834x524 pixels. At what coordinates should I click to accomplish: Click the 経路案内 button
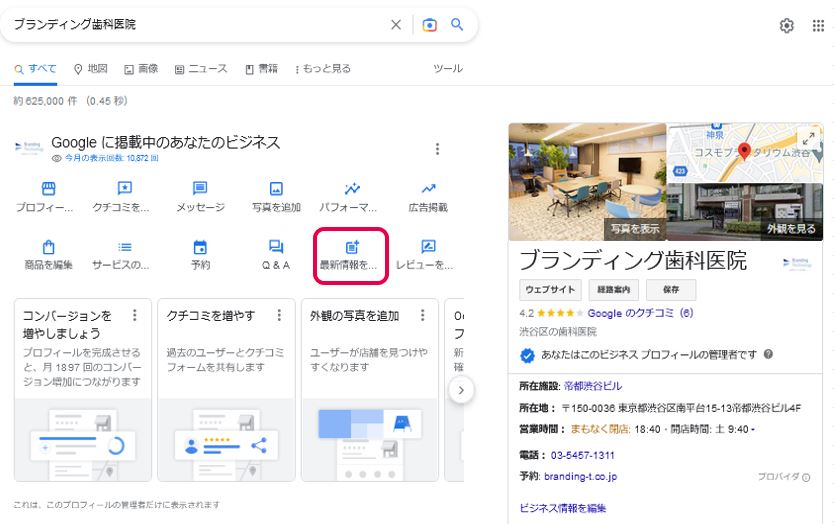pyautogui.click(x=613, y=289)
